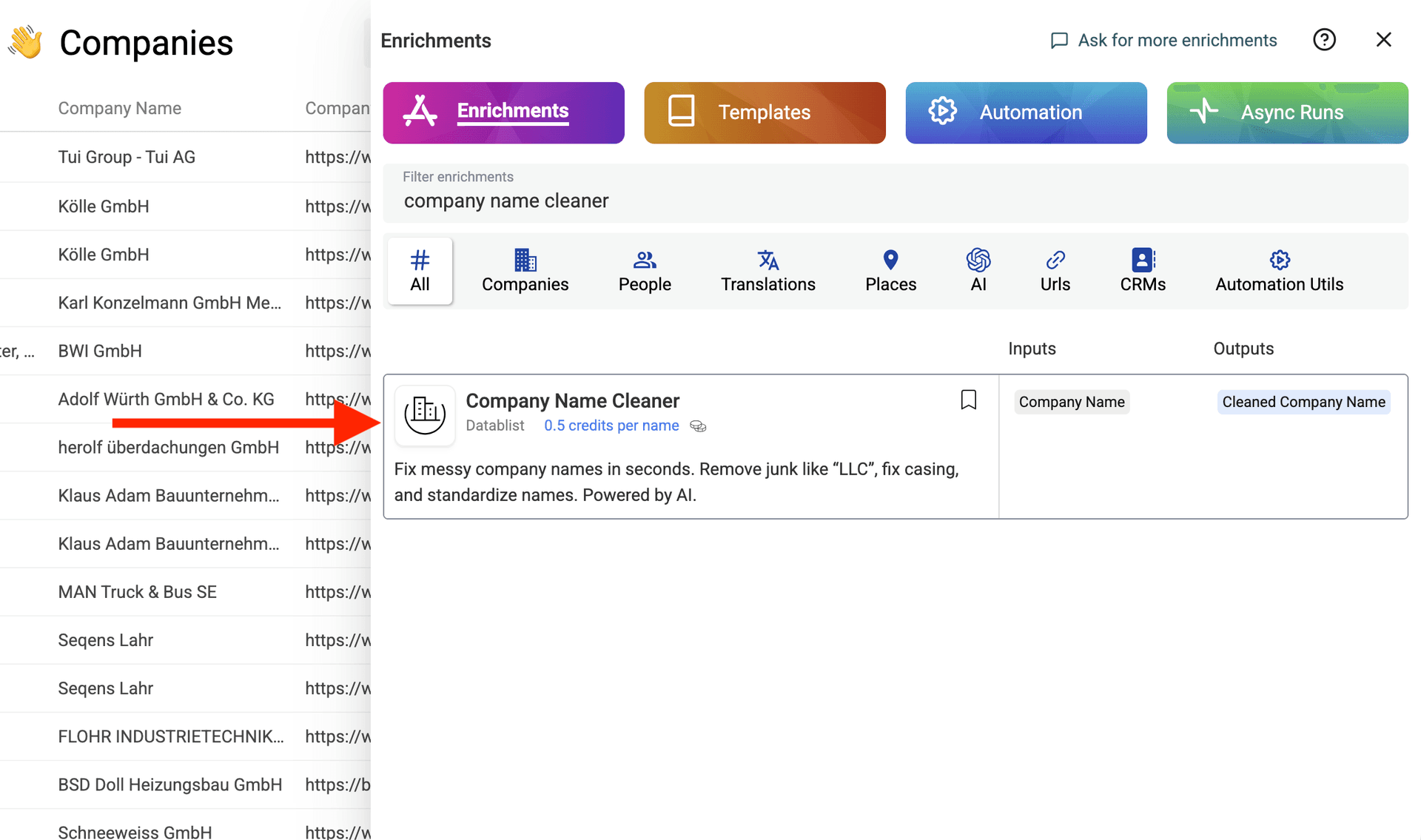Open the Templates tab
The width and height of the screenshot is (1421, 840).
[x=764, y=112]
